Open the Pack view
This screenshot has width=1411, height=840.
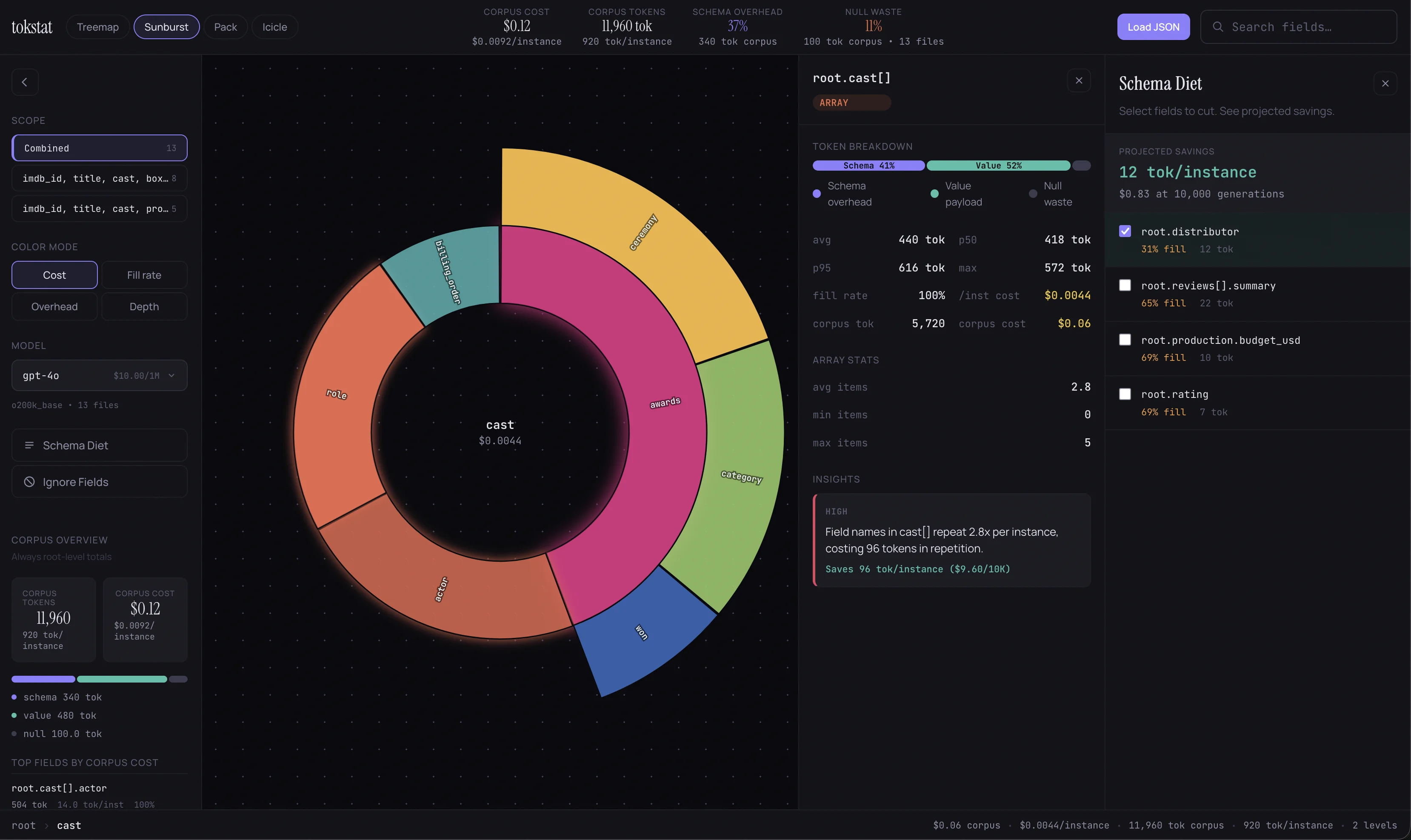[x=225, y=27]
